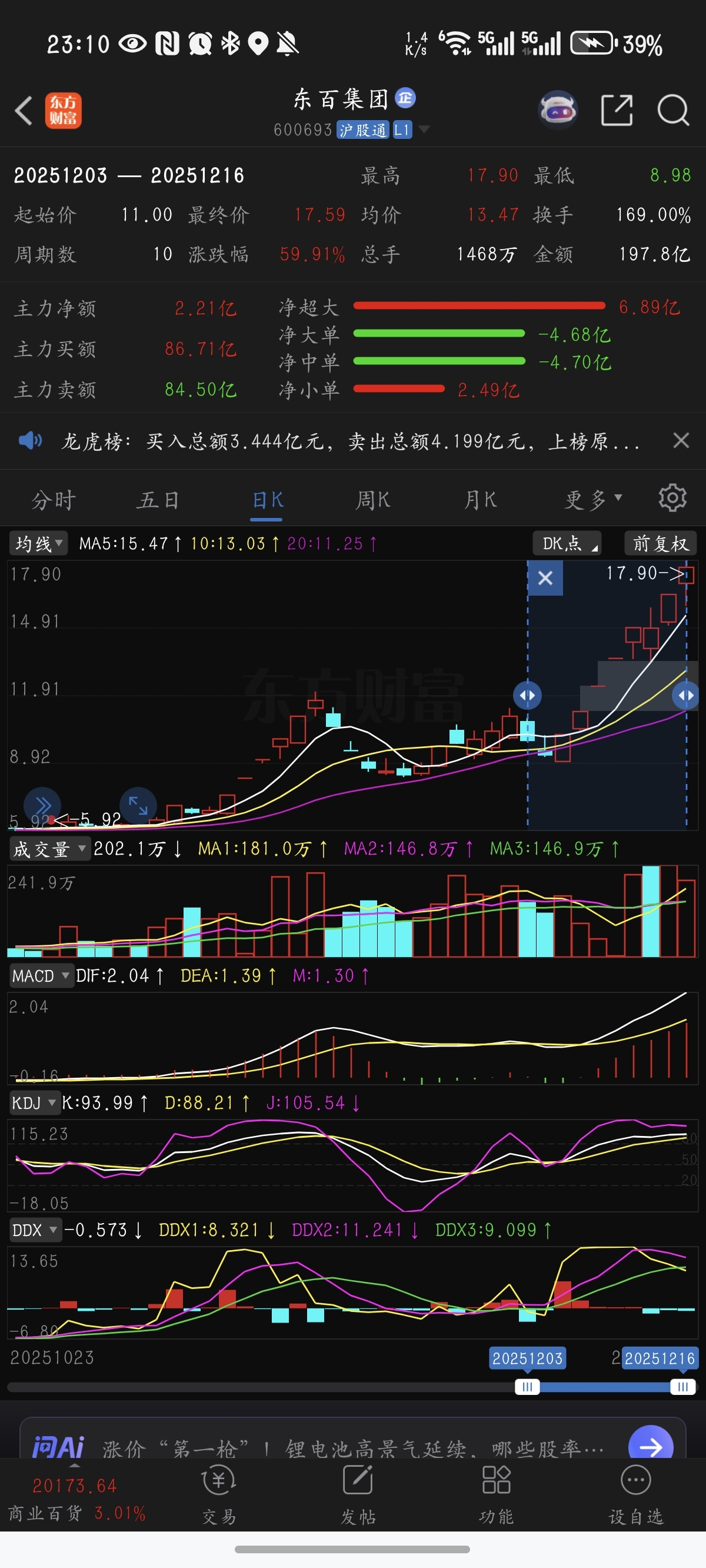
Task: Grab the left range handle on the K-line chart
Action: click(x=527, y=695)
